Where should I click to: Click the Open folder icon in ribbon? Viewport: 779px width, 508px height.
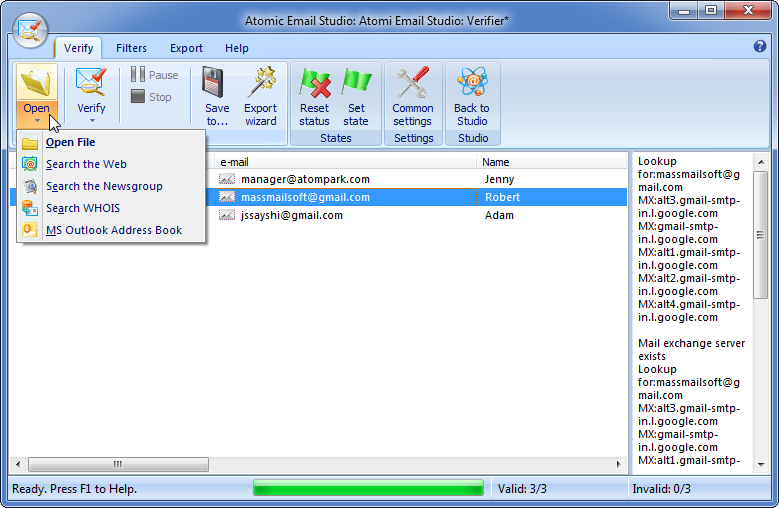point(36,82)
